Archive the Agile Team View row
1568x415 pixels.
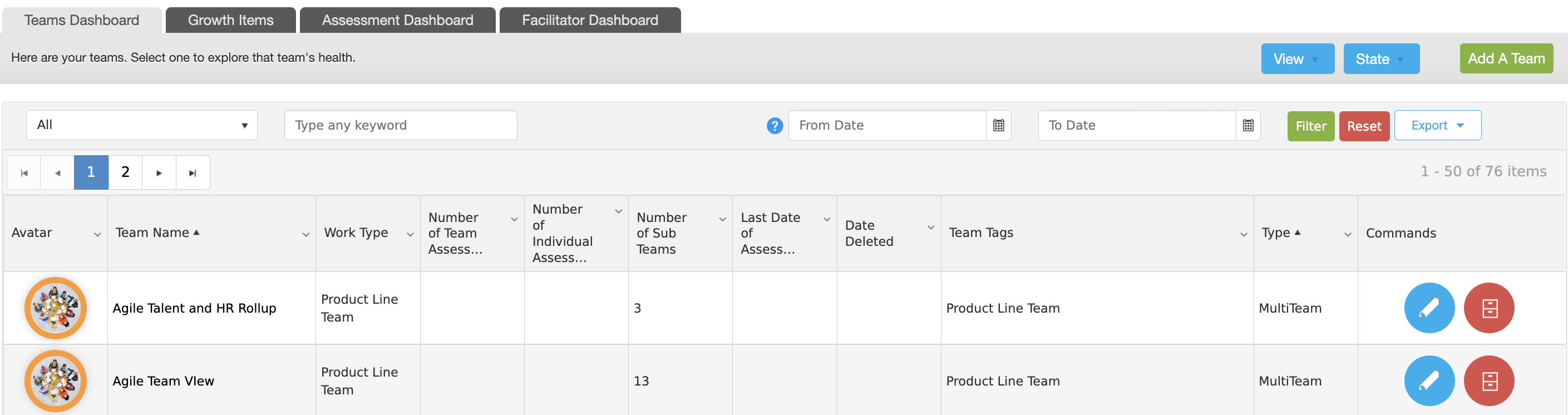(1488, 381)
